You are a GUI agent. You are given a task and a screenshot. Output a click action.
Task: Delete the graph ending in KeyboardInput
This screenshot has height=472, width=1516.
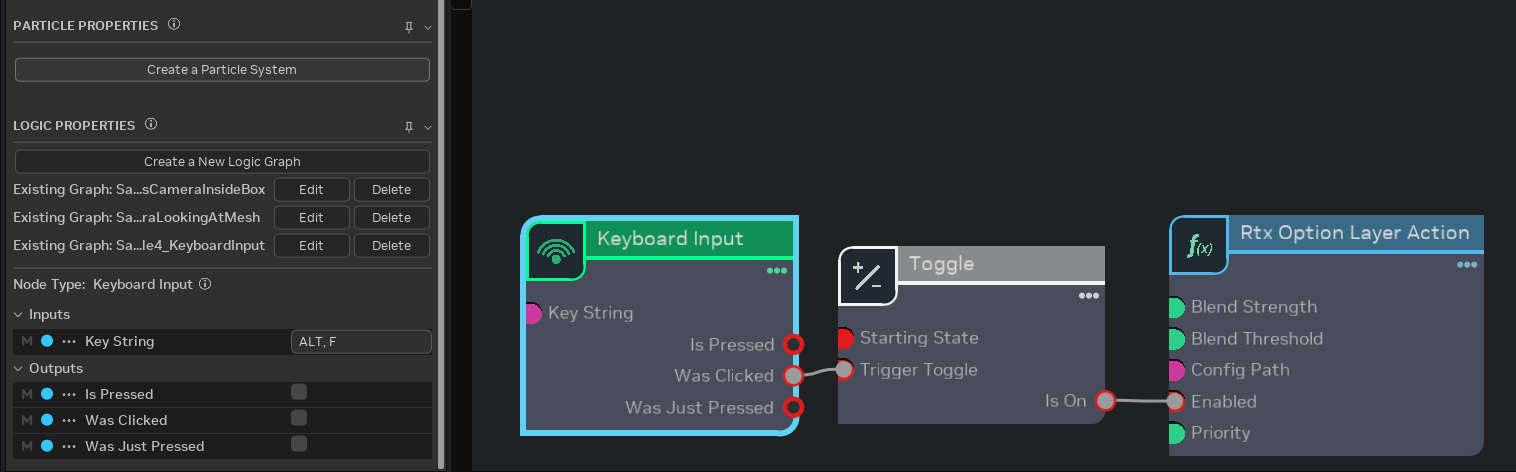click(x=391, y=245)
